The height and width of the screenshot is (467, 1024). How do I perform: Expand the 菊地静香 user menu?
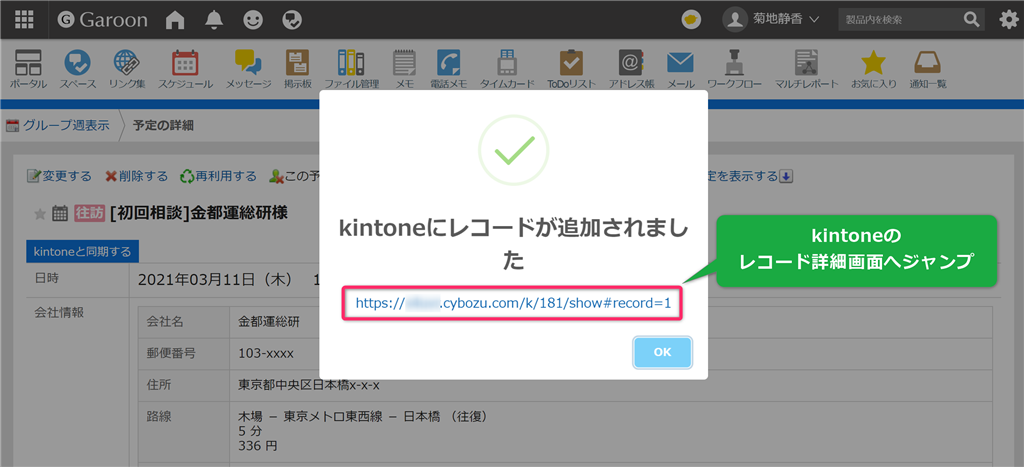pos(771,20)
